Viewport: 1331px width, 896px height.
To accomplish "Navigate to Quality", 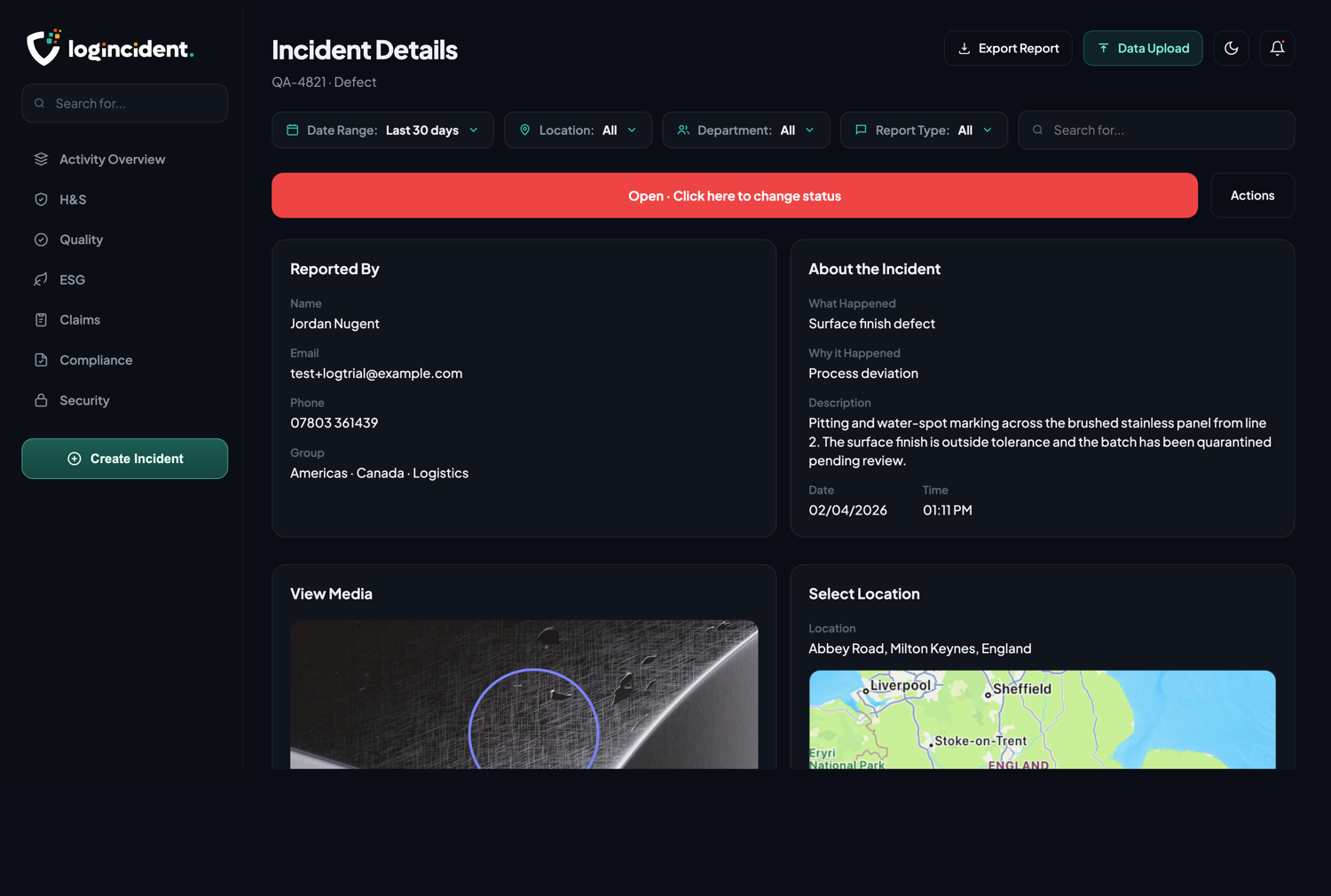I will coord(125,240).
